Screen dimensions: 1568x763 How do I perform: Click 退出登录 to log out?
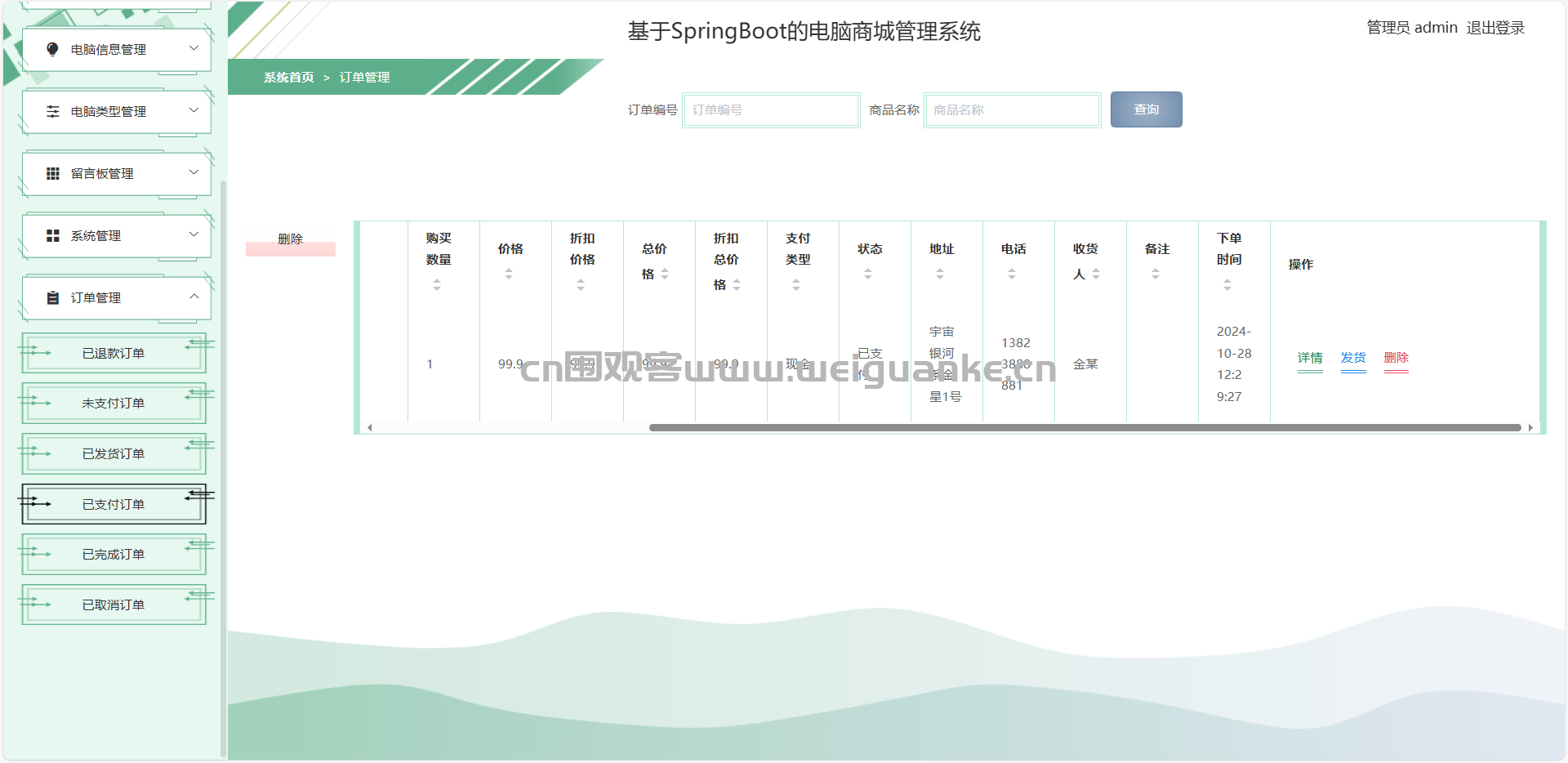(1495, 28)
